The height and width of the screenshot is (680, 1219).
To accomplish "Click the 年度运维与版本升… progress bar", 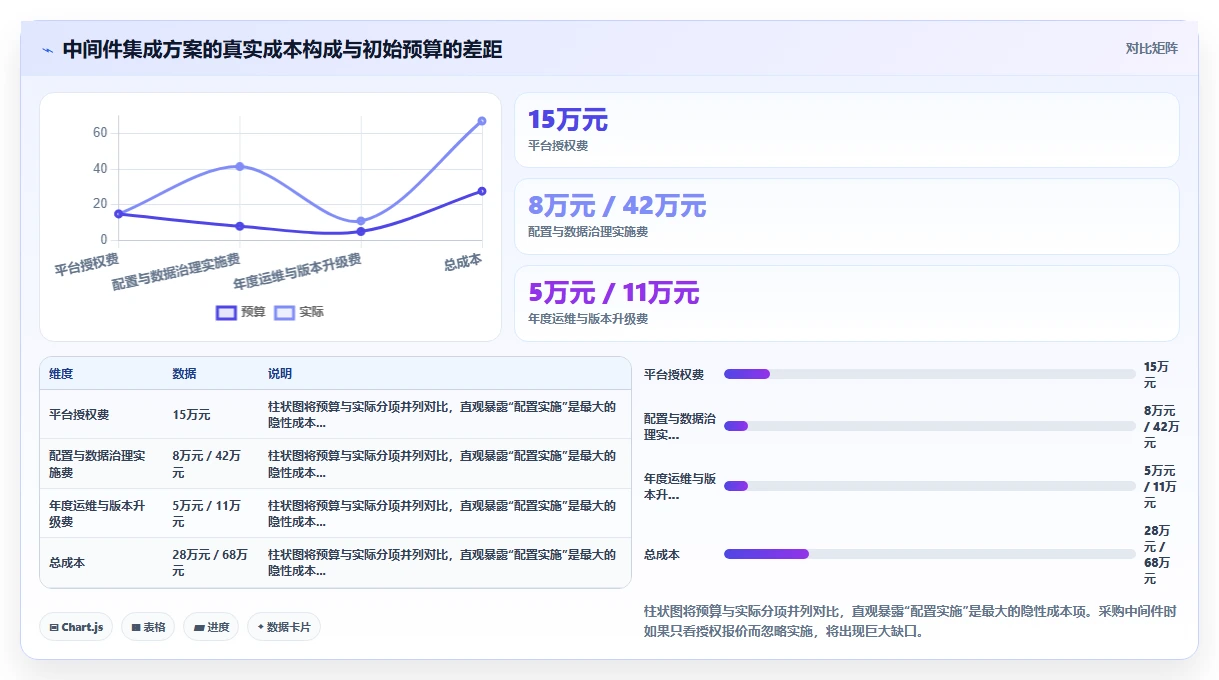I will click(929, 486).
